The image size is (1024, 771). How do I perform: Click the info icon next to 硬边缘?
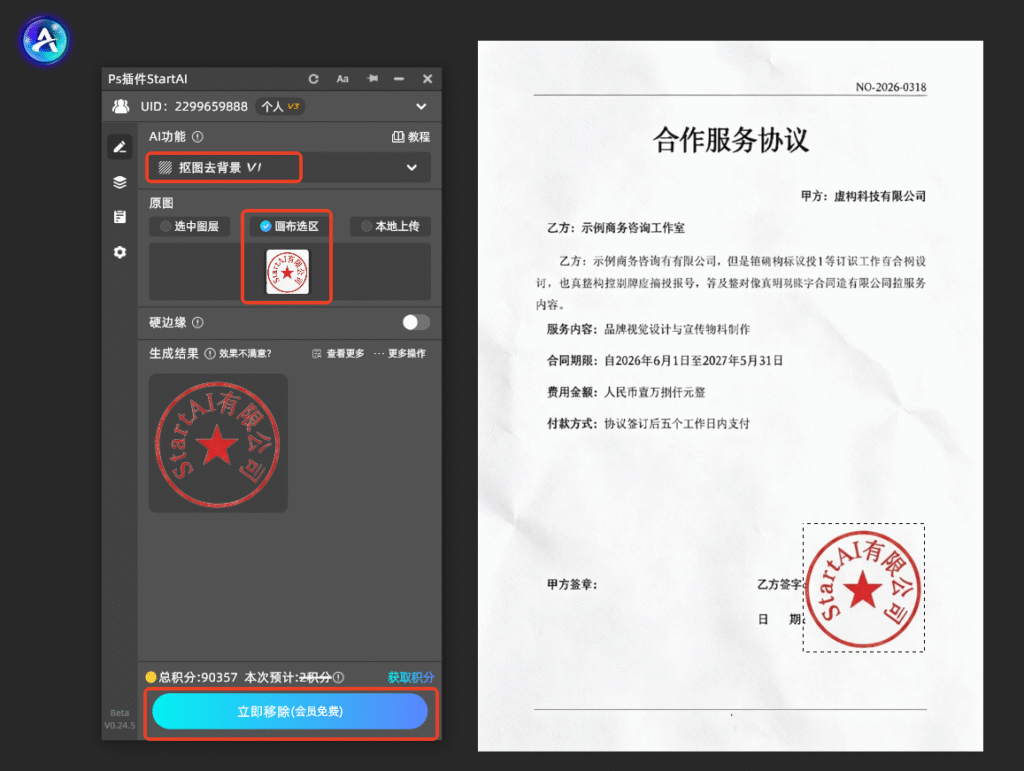click(198, 323)
